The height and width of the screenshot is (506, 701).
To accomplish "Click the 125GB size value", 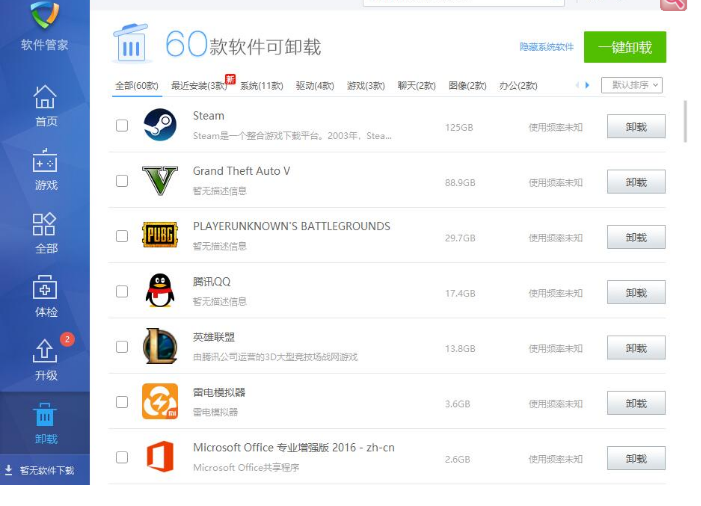I will point(459,127).
